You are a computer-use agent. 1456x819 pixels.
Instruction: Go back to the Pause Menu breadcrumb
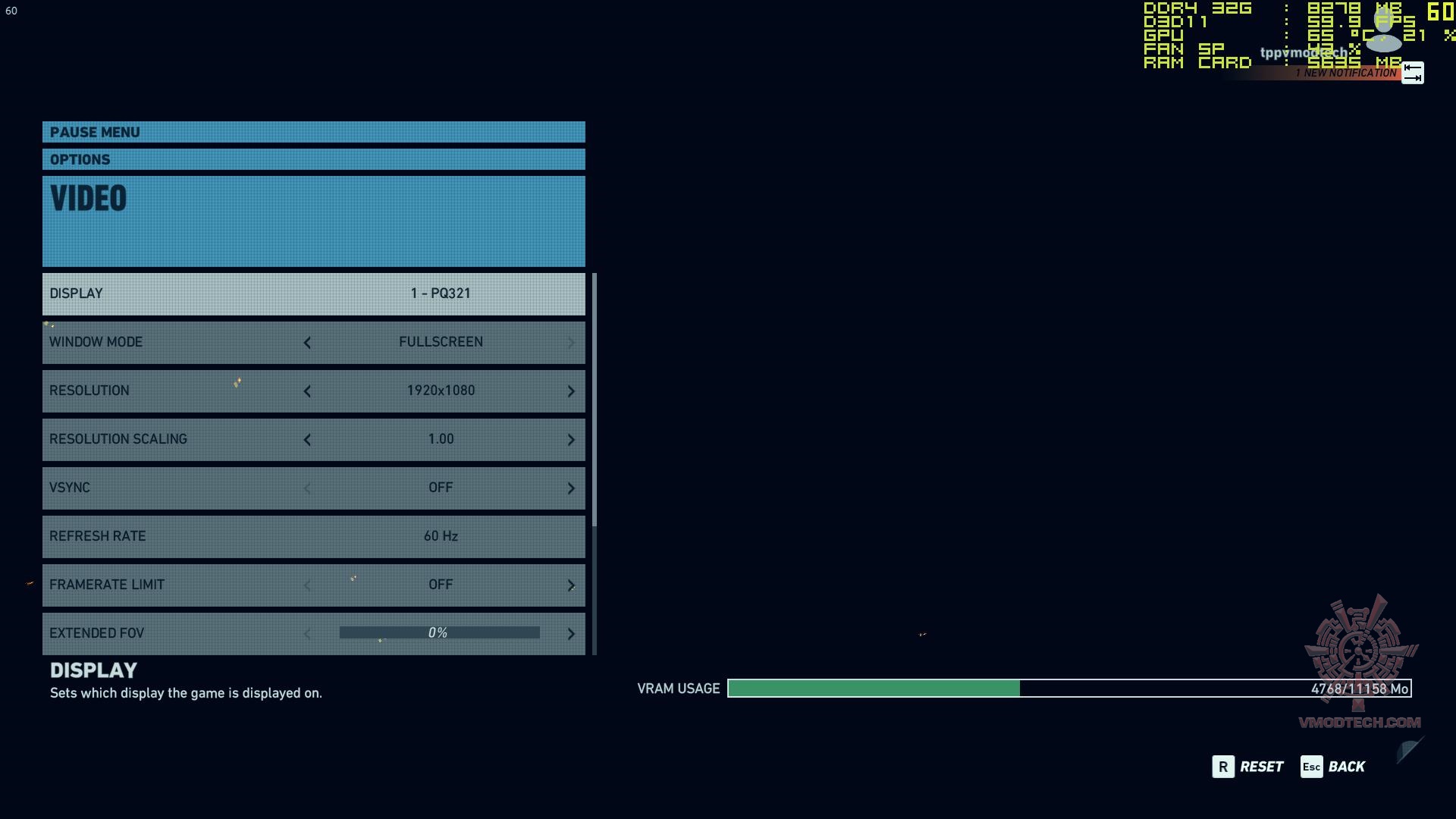[313, 132]
